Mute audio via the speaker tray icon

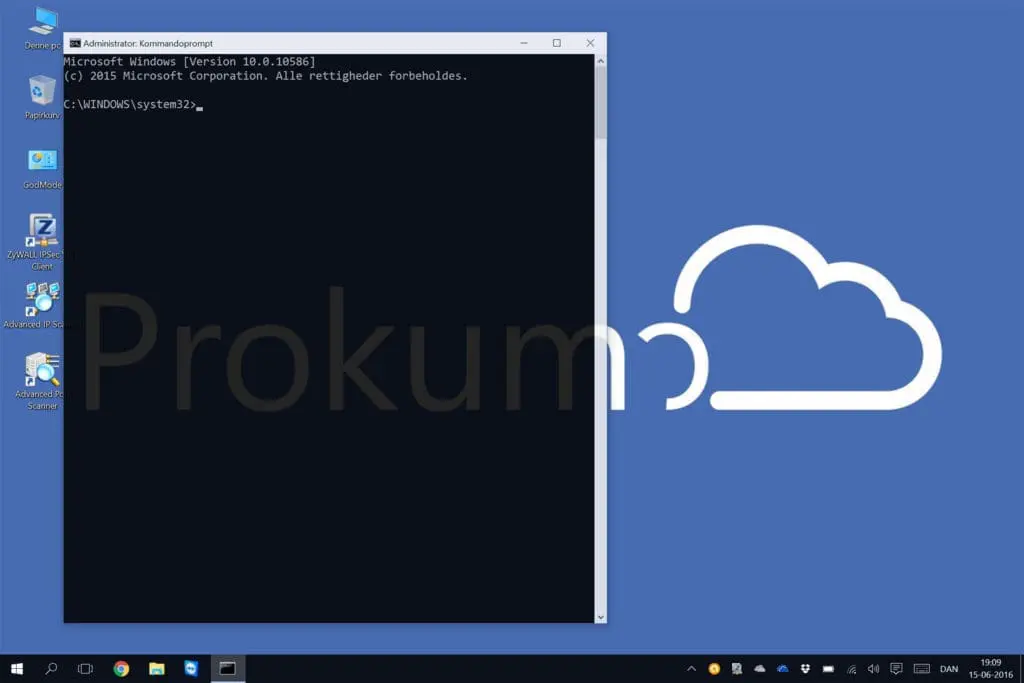pos(873,668)
